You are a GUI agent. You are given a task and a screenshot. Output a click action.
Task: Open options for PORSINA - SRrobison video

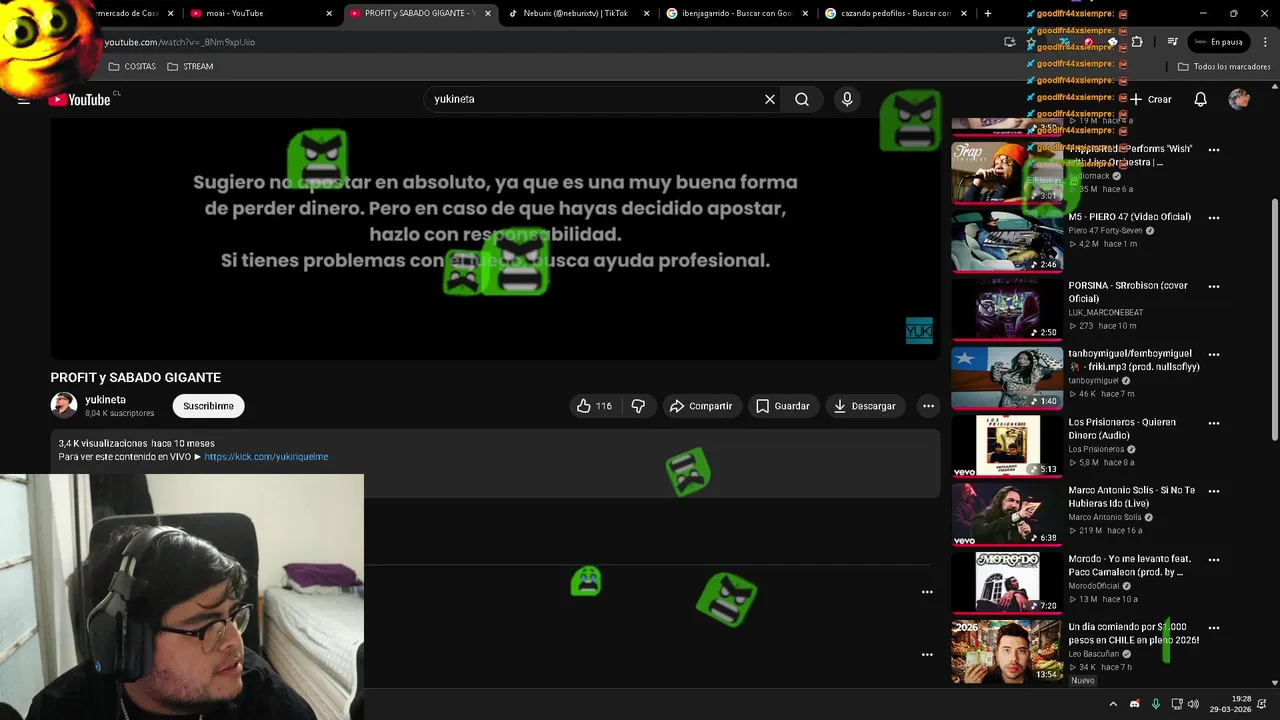point(1214,286)
